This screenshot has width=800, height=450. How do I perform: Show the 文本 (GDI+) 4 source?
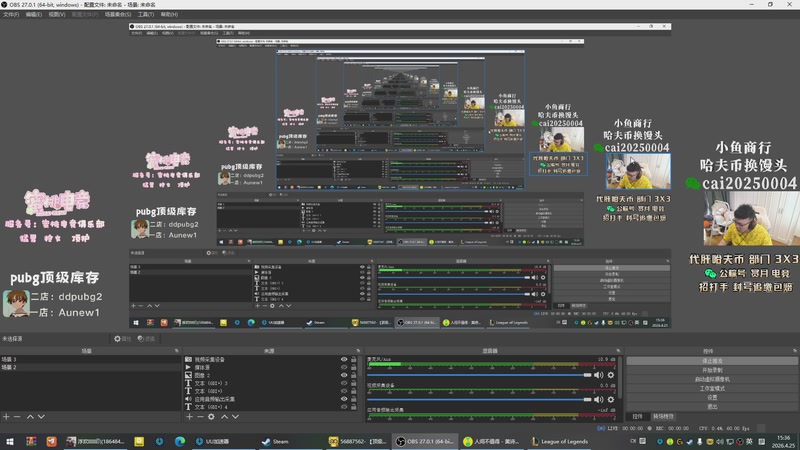tap(344, 407)
